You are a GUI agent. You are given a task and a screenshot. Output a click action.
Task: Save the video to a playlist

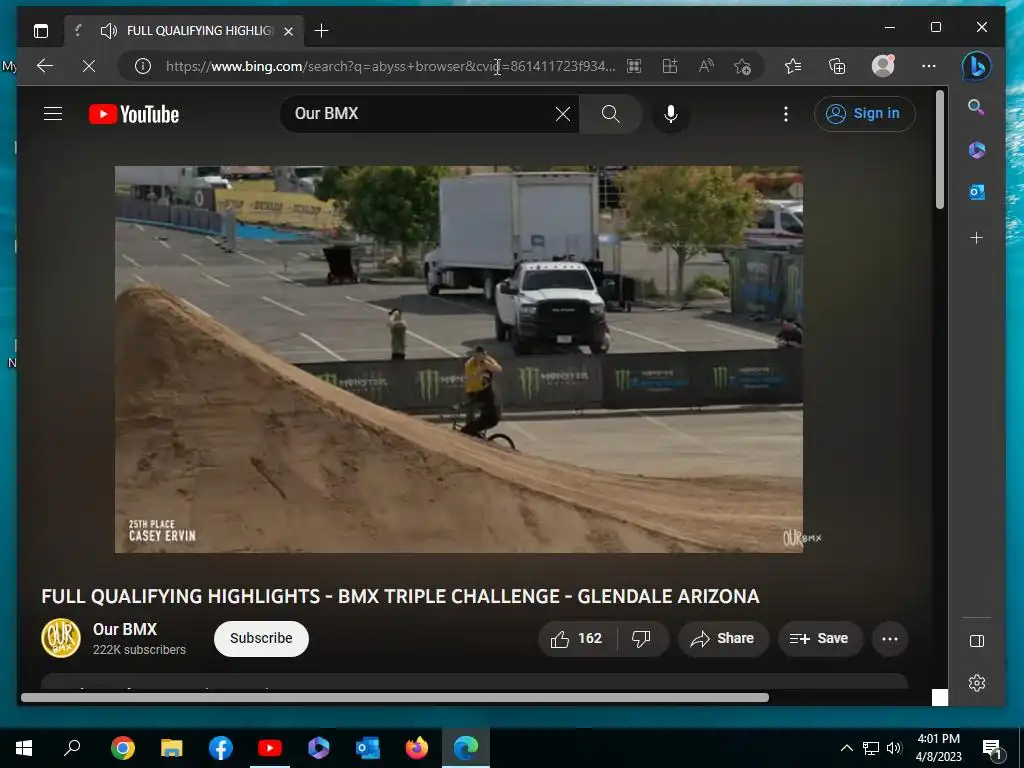820,639
